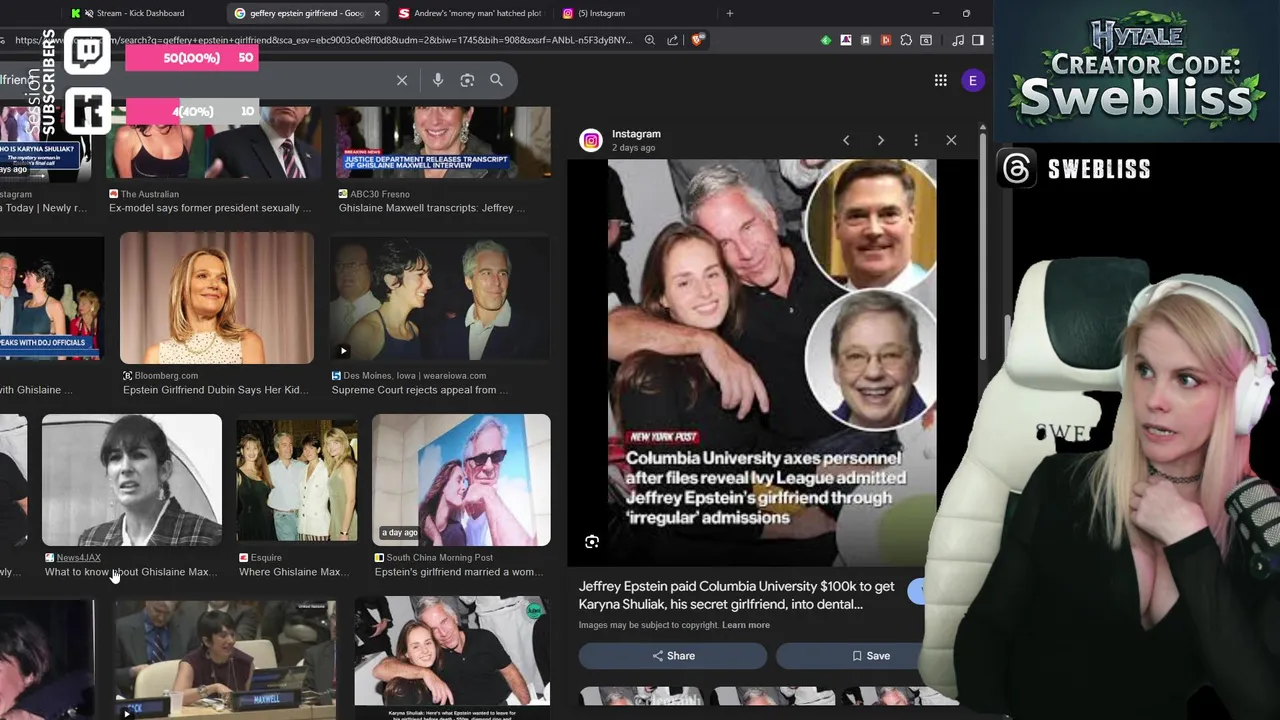Close the geffery epstein girlfriend Google tab

point(377,13)
